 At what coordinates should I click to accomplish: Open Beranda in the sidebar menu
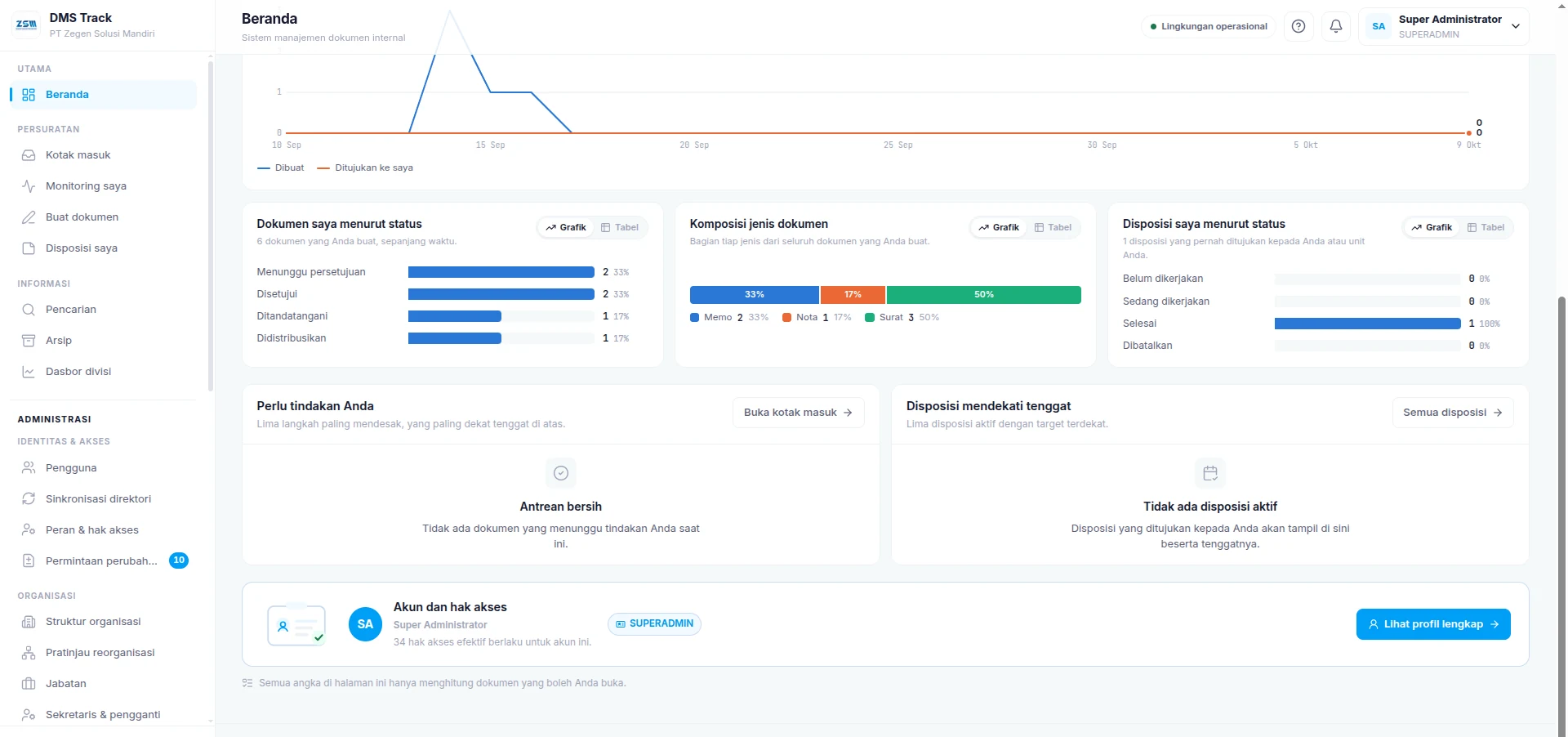(103, 95)
